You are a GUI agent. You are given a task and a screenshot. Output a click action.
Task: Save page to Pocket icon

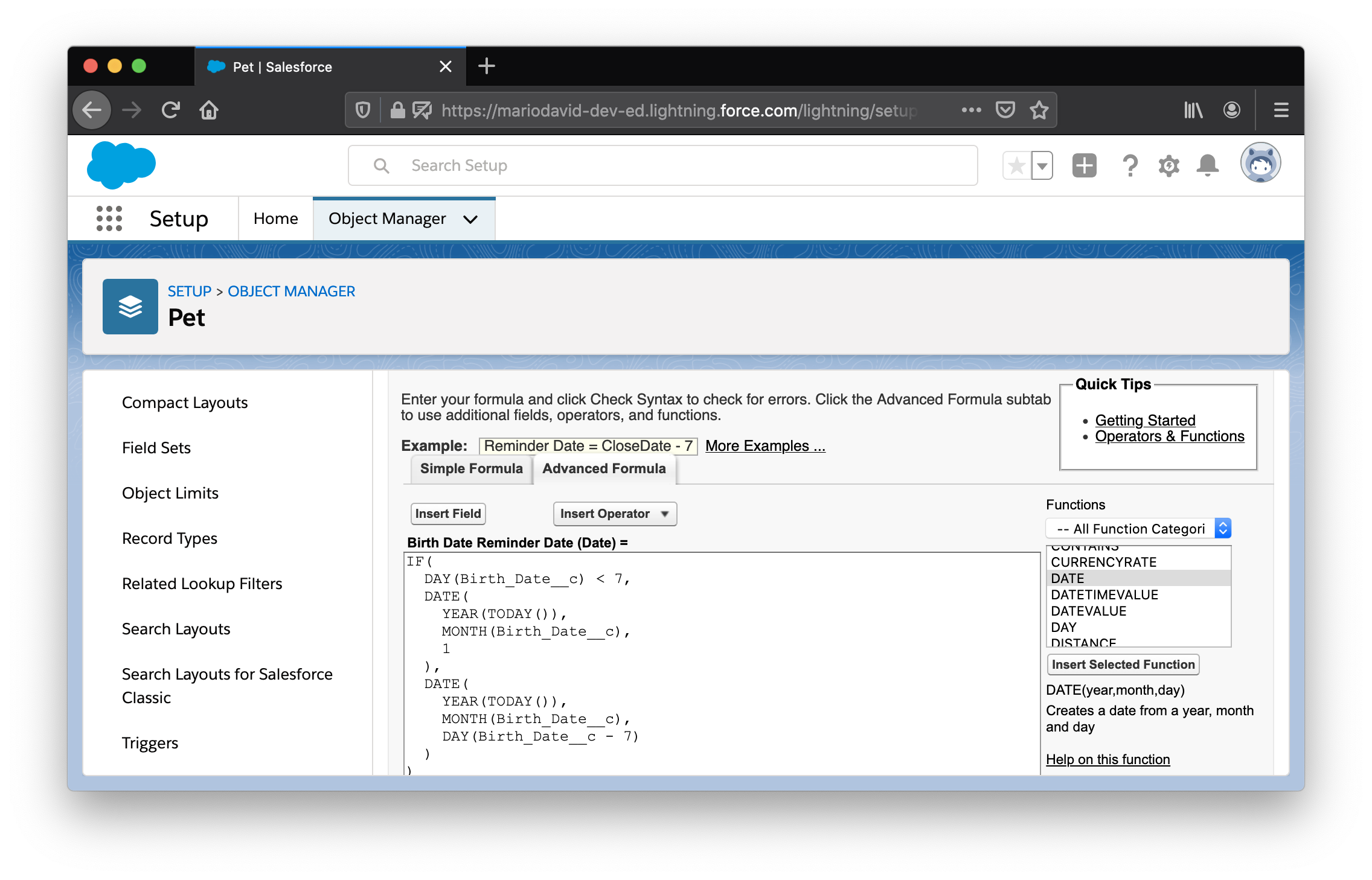[1005, 110]
